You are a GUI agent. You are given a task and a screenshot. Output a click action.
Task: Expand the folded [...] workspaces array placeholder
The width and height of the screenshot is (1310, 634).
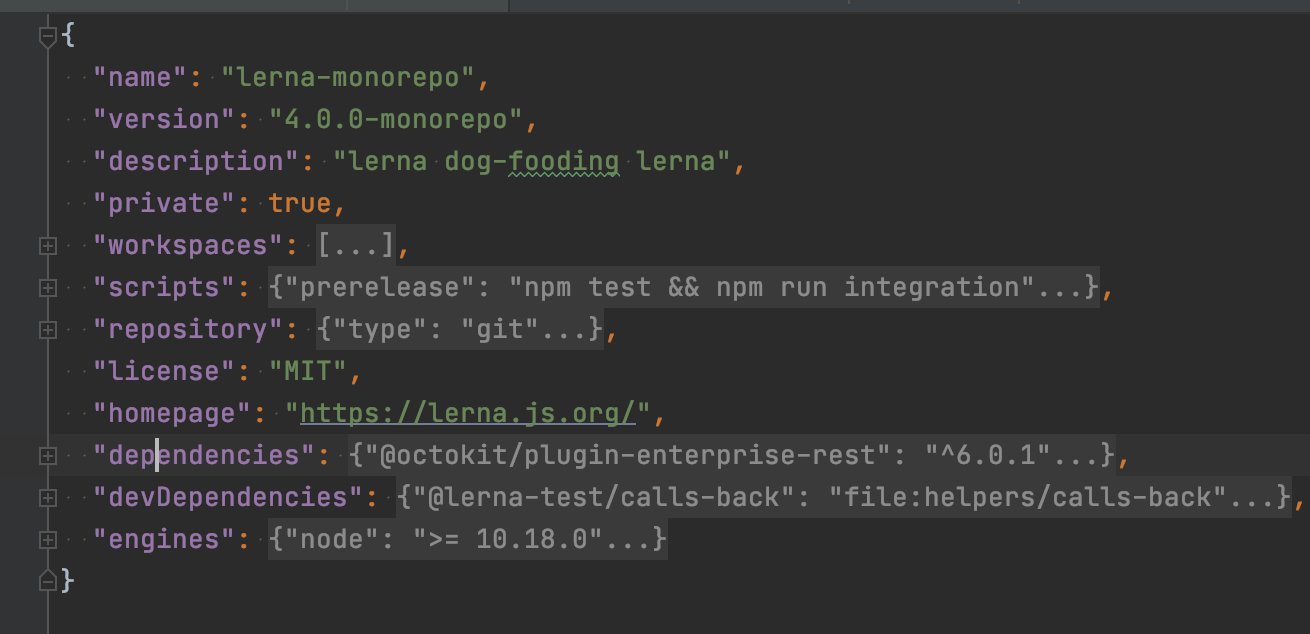[356, 245]
